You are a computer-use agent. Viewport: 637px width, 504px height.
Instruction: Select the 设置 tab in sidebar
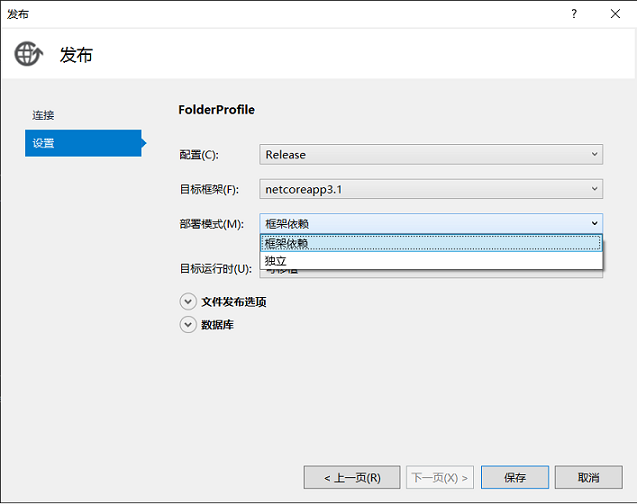(x=83, y=143)
